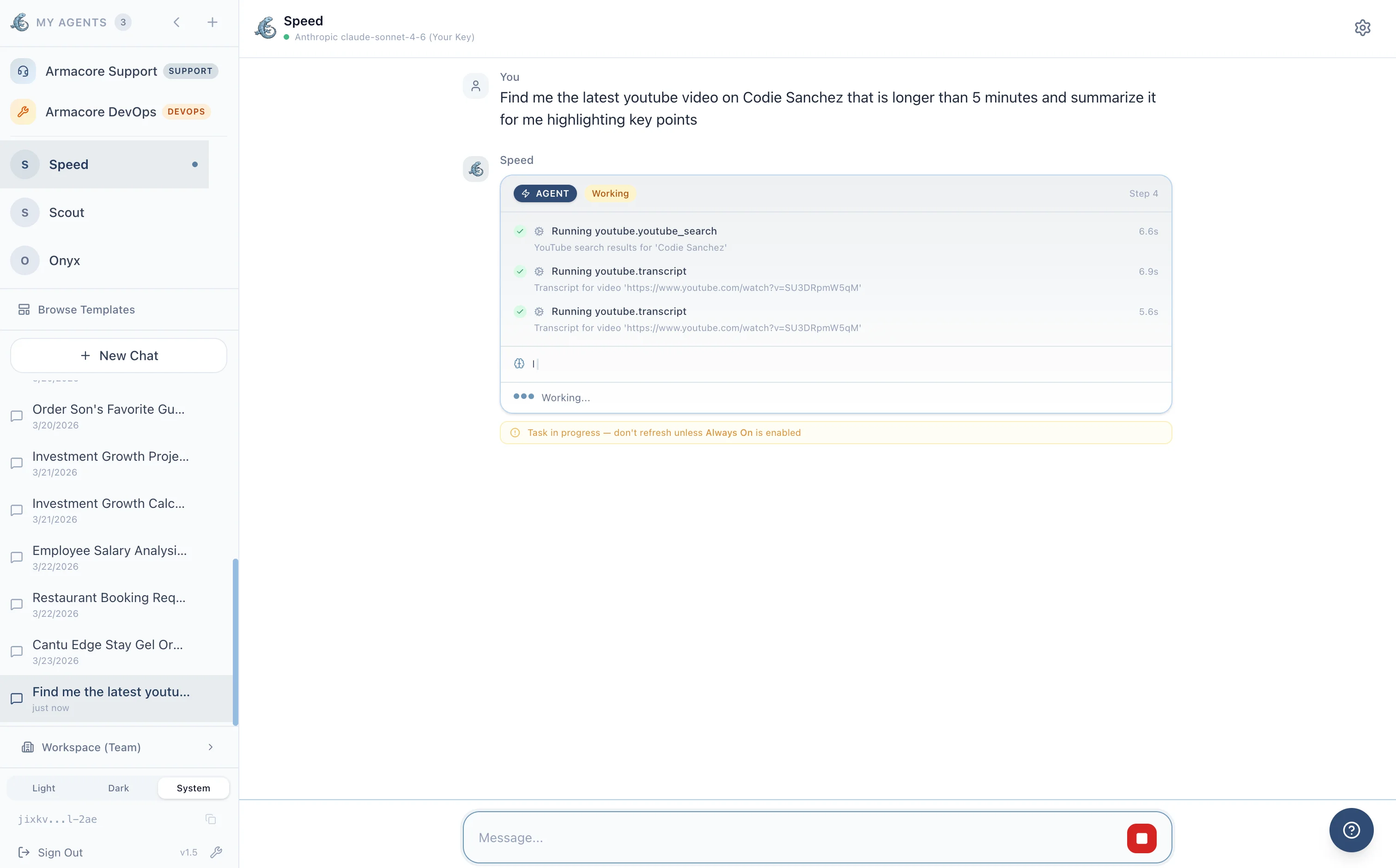Collapse the sidebar with the back chevron
Screen dimensions: 1396x868
tap(176, 22)
